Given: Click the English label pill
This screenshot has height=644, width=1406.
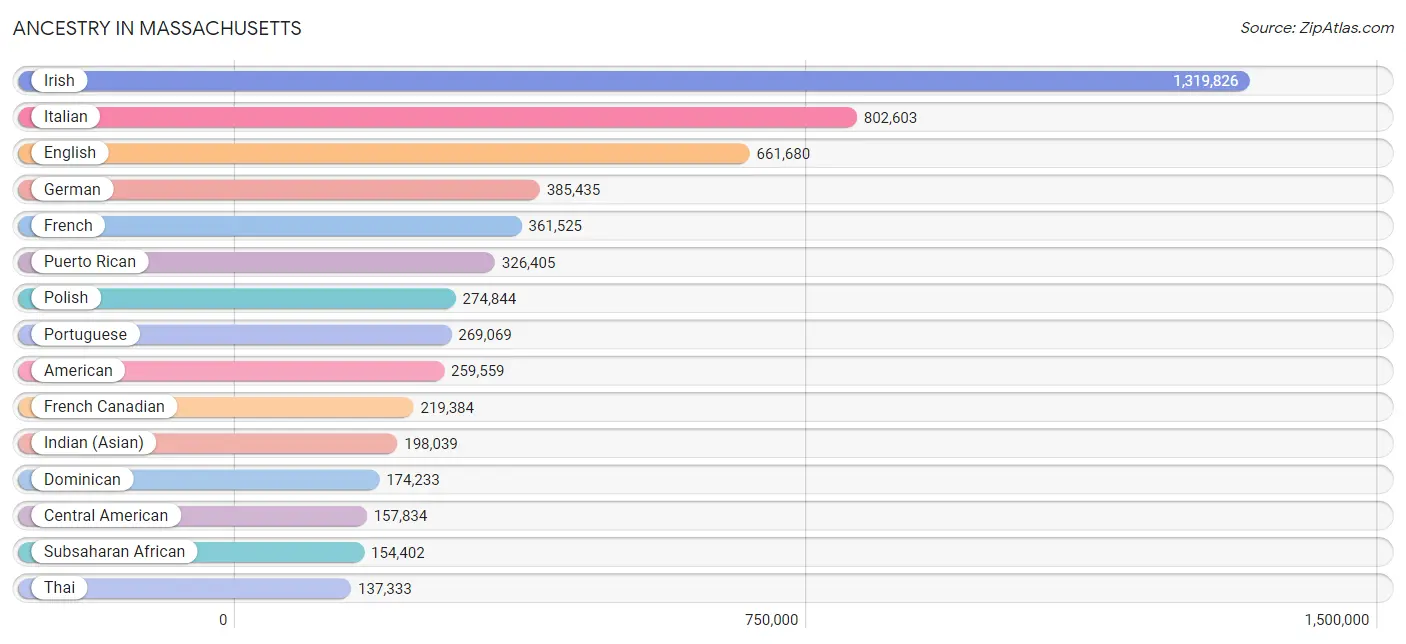Looking at the screenshot, I should (69, 153).
